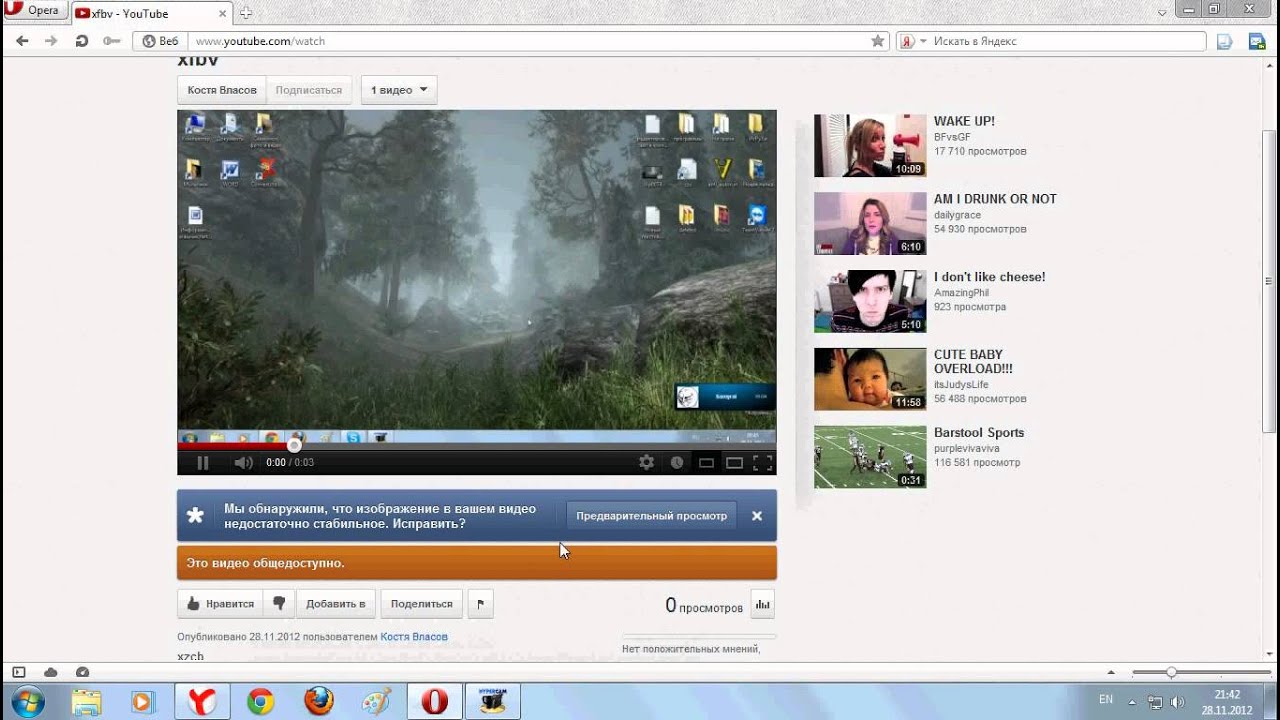Open 'Костя Власов' channel link
This screenshot has height=720, width=1280.
coord(222,90)
